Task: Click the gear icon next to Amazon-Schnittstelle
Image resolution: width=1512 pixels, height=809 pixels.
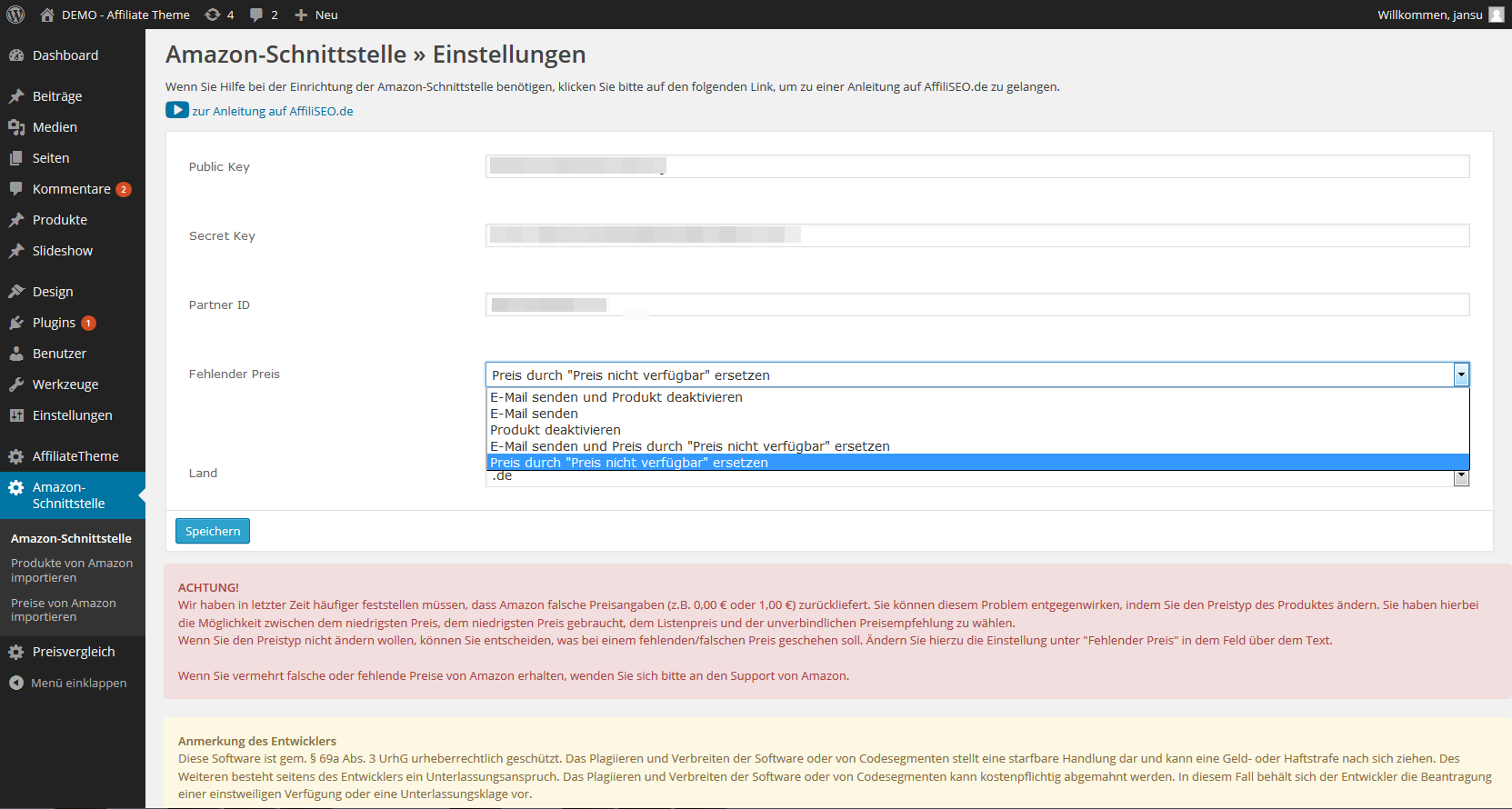Action: point(16,487)
